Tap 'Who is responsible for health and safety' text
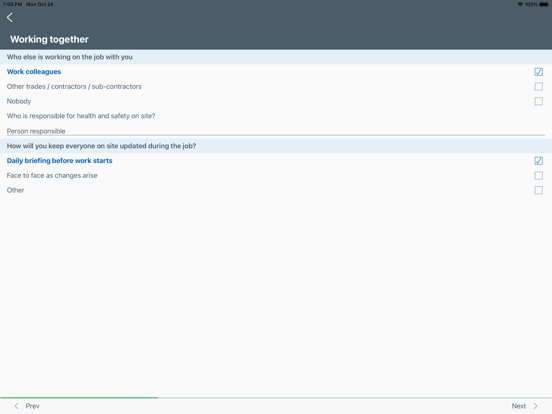Image resolution: width=552 pixels, height=414 pixels. [81, 116]
